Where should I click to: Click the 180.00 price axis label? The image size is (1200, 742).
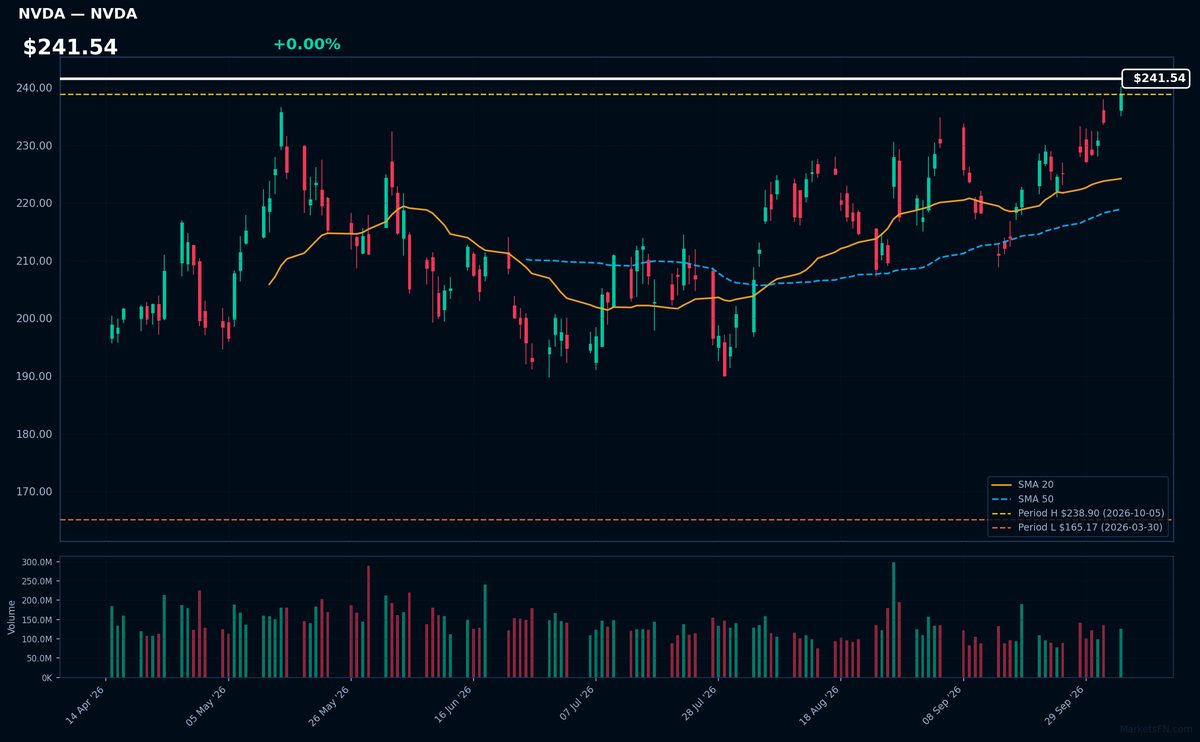pos(35,434)
